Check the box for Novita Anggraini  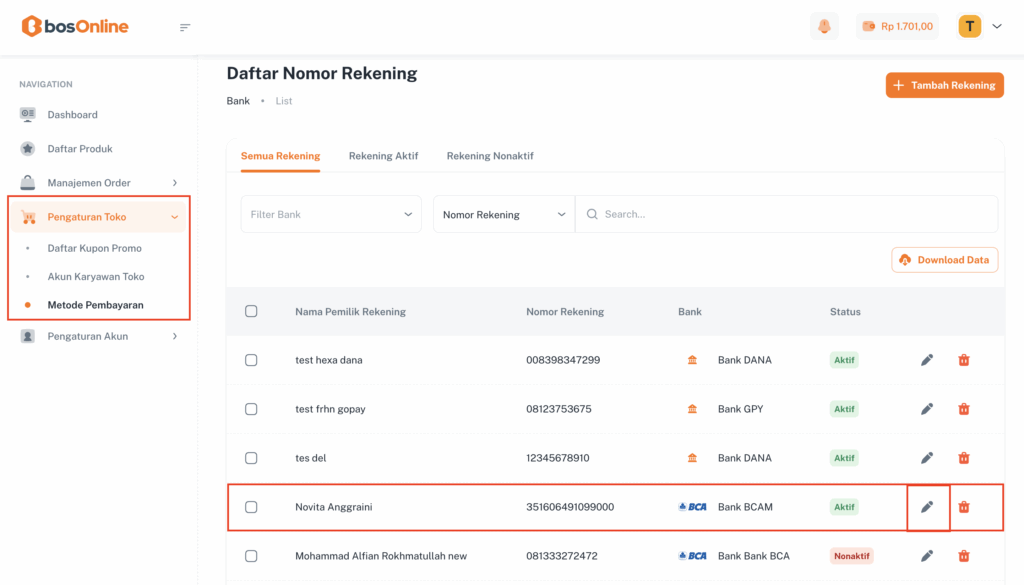(x=251, y=507)
